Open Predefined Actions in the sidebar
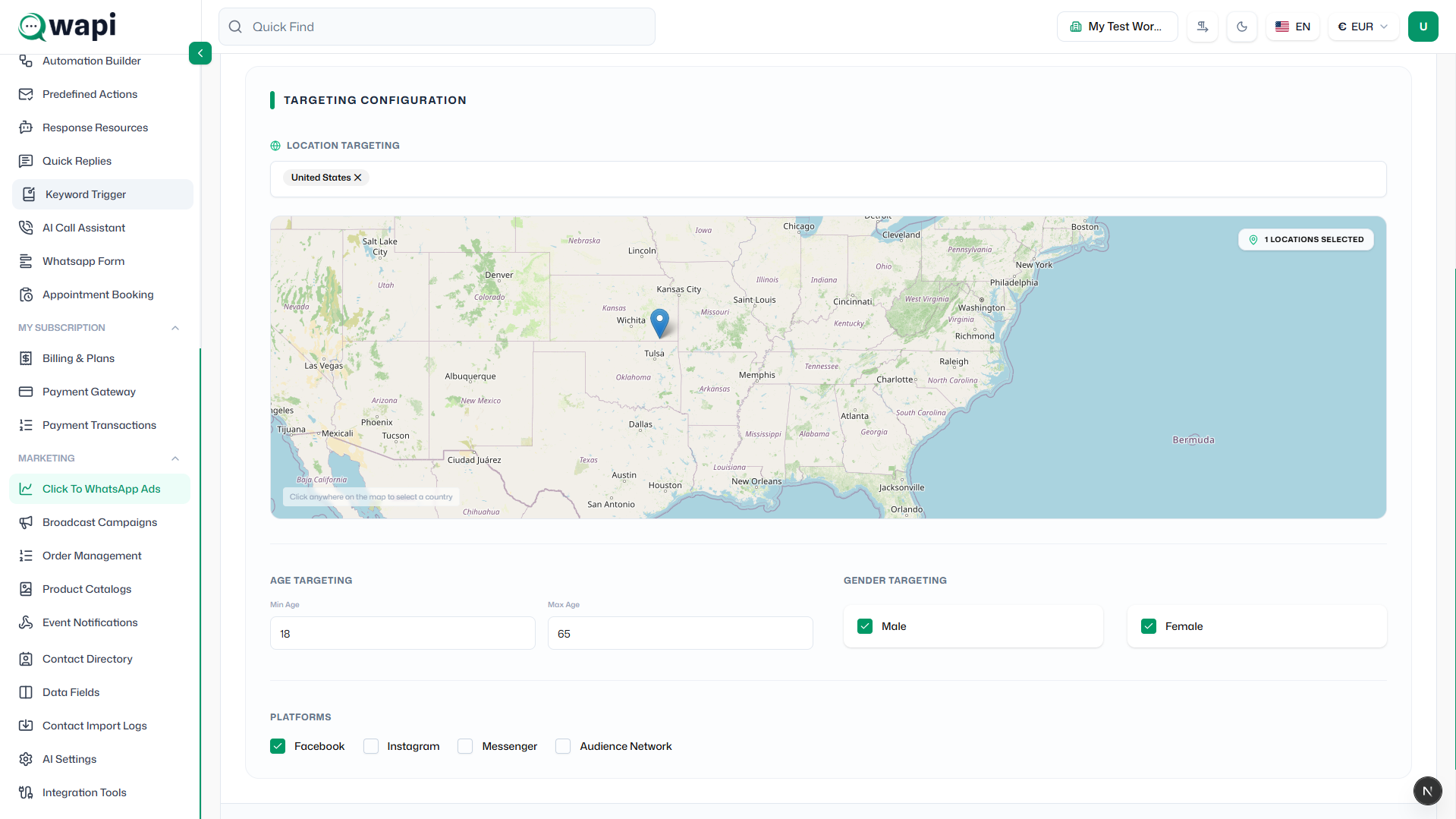This screenshot has width=1456, height=819. [90, 94]
